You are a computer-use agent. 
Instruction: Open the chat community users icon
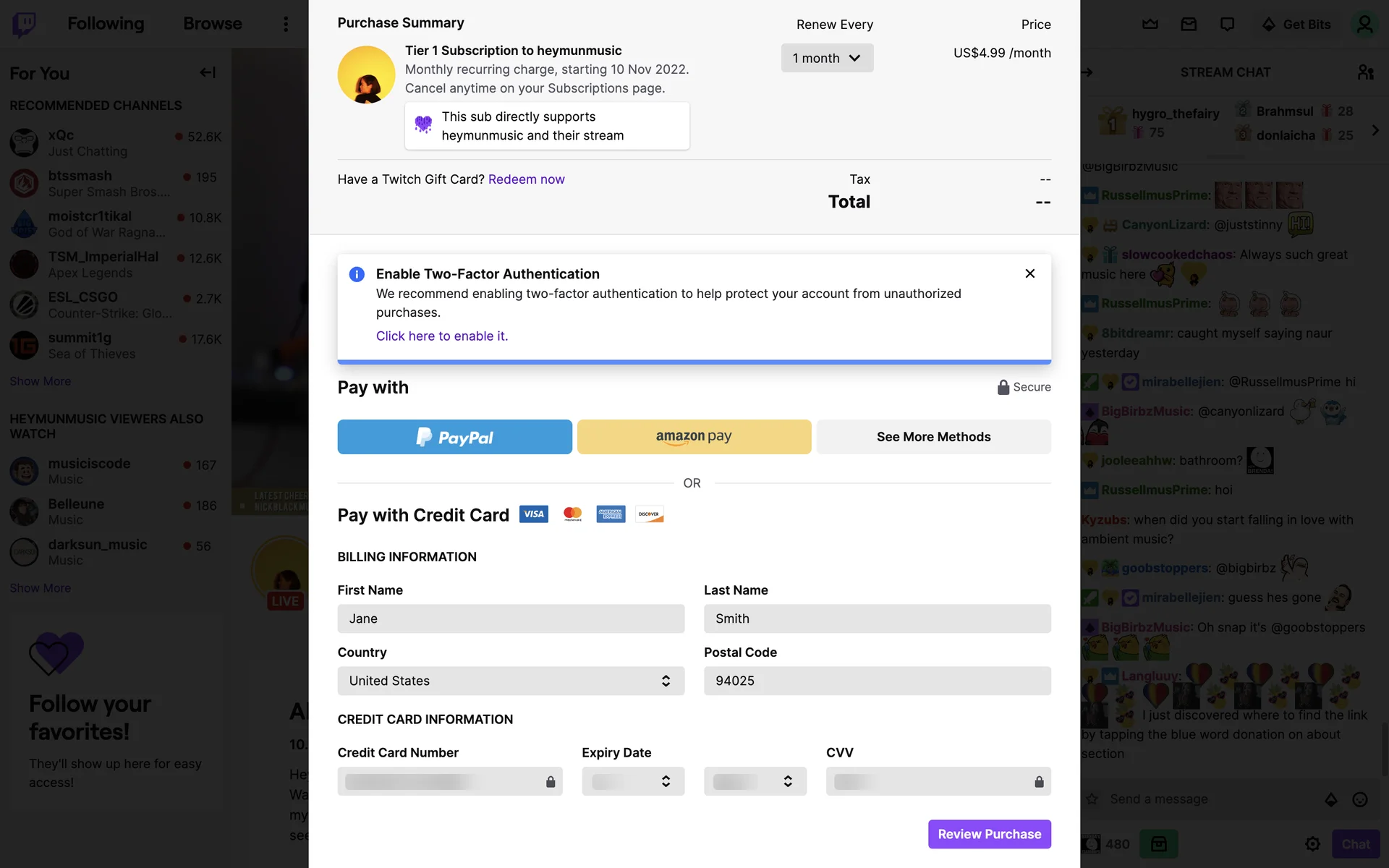coord(1365,72)
